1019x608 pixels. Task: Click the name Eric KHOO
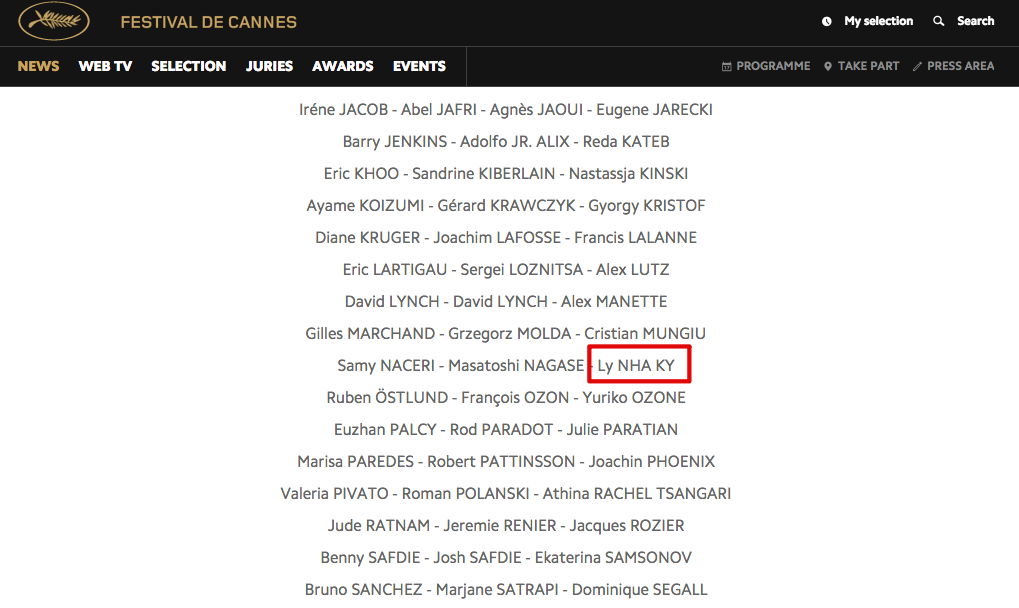point(361,173)
